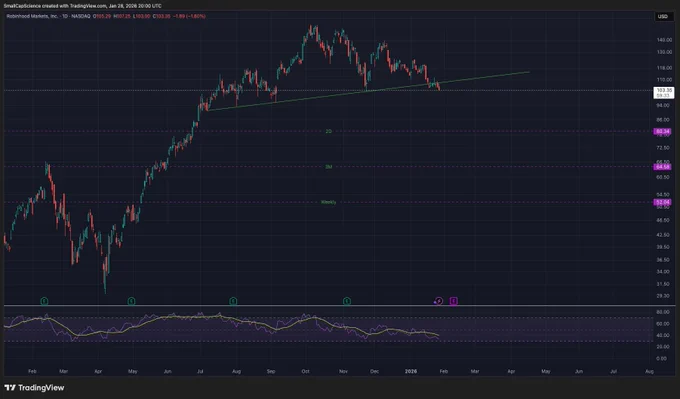The image size is (680, 399).
Task: Click the magenta upcoming earnings E icon
Action: tap(453, 301)
